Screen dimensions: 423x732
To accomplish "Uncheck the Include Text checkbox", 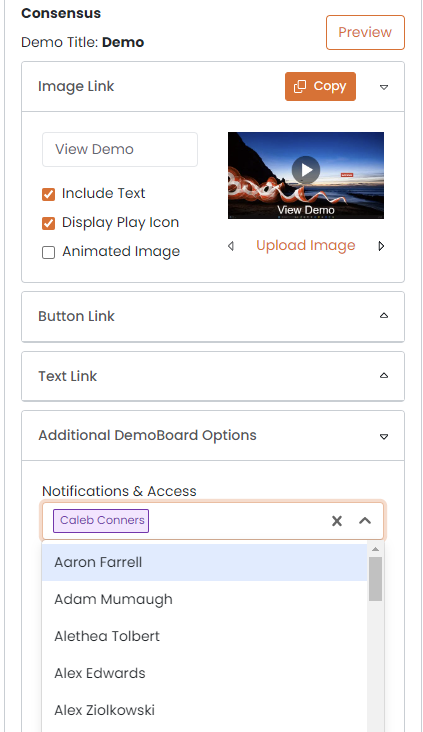I will click(49, 194).
